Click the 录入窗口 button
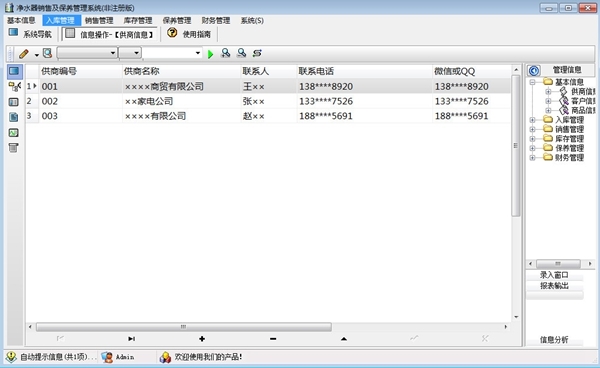This screenshot has height=368, width=600. tap(554, 275)
